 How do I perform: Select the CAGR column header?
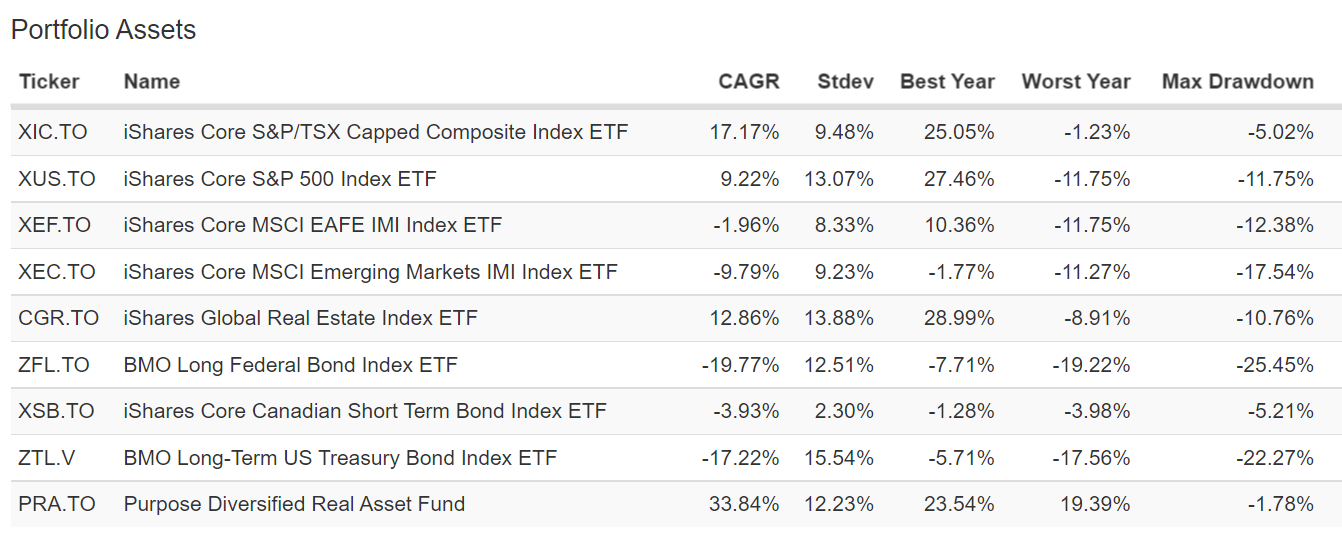748,82
